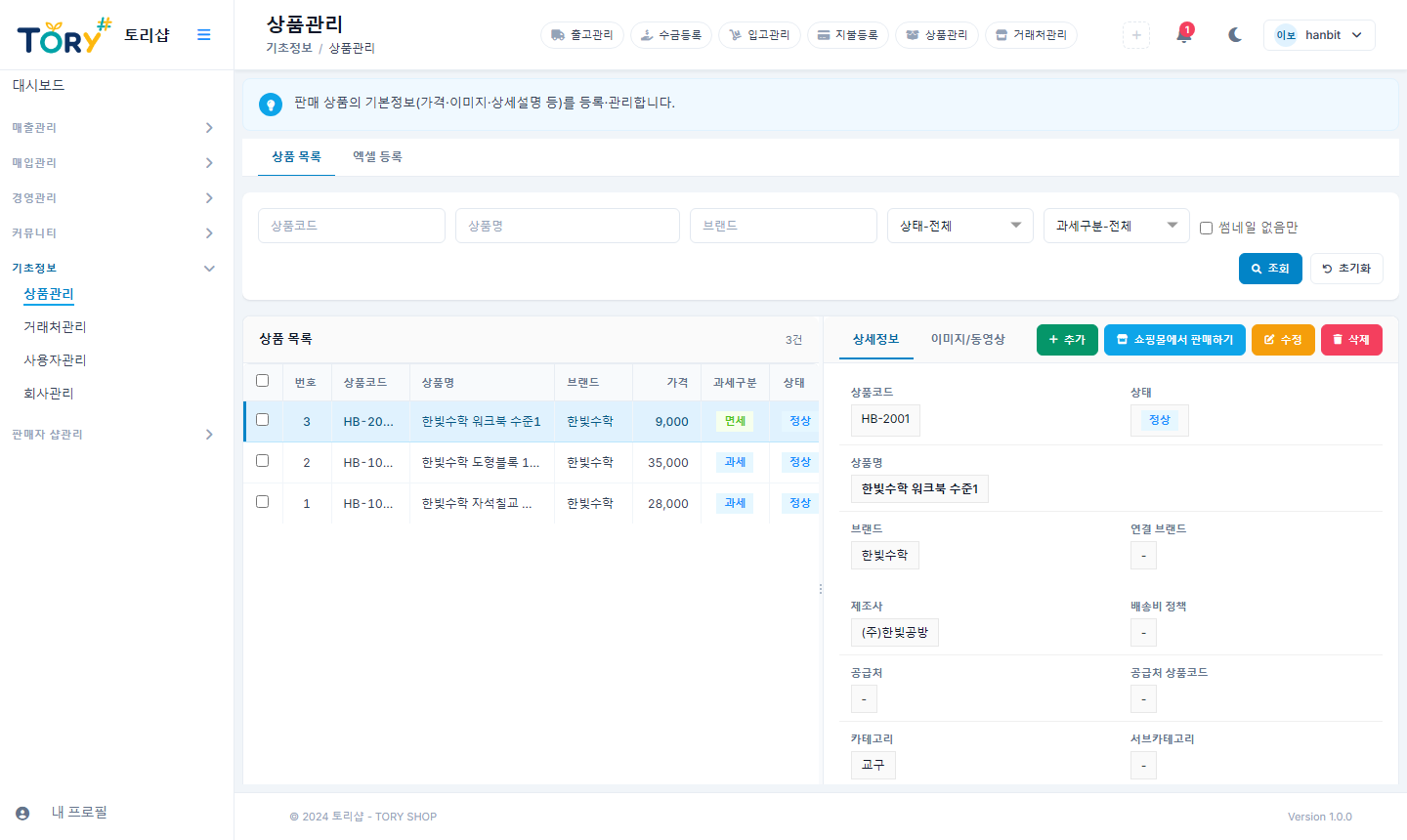Open the 과세구분-전체 dropdown

click(1117, 226)
